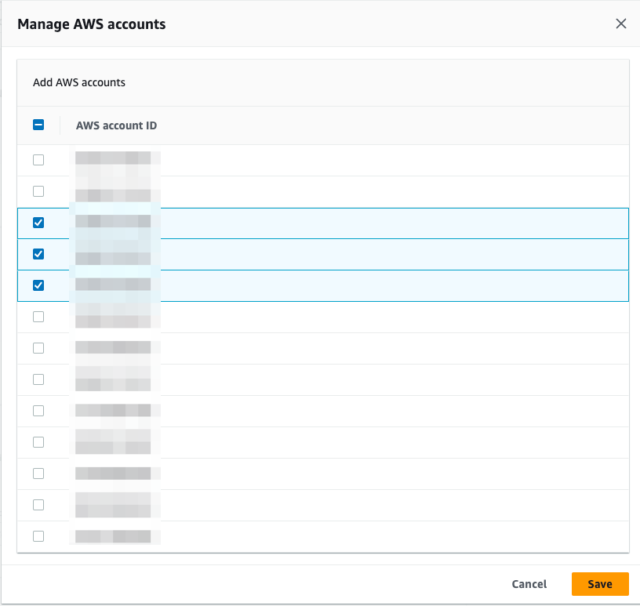Image resolution: width=640 pixels, height=606 pixels.
Task: Check the first account row's checkbox
Action: tap(38, 160)
